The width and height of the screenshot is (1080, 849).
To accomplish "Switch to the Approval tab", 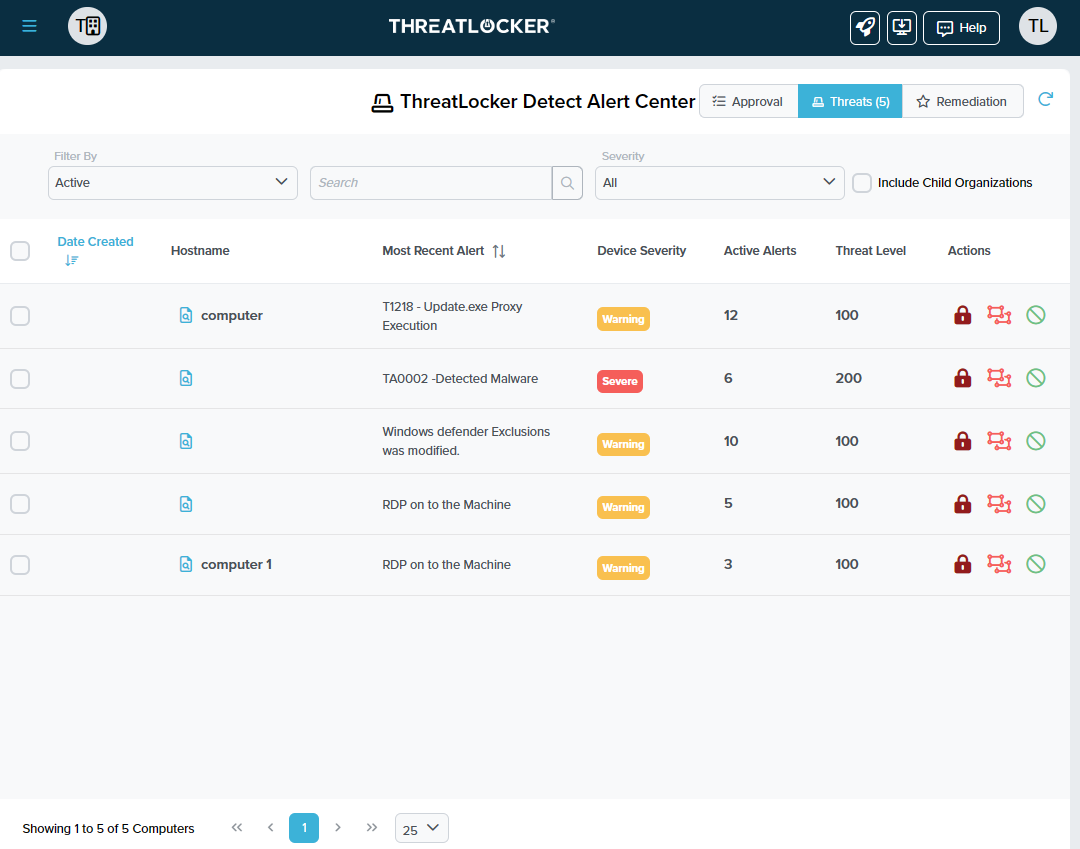I will coord(748,101).
